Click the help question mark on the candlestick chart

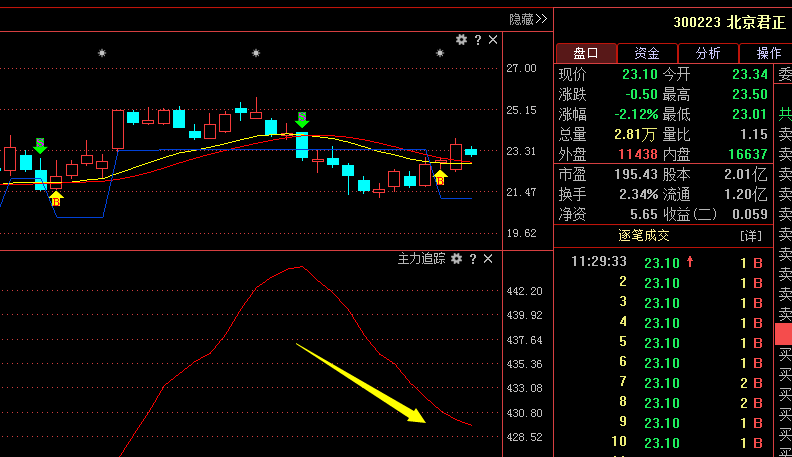[477, 40]
